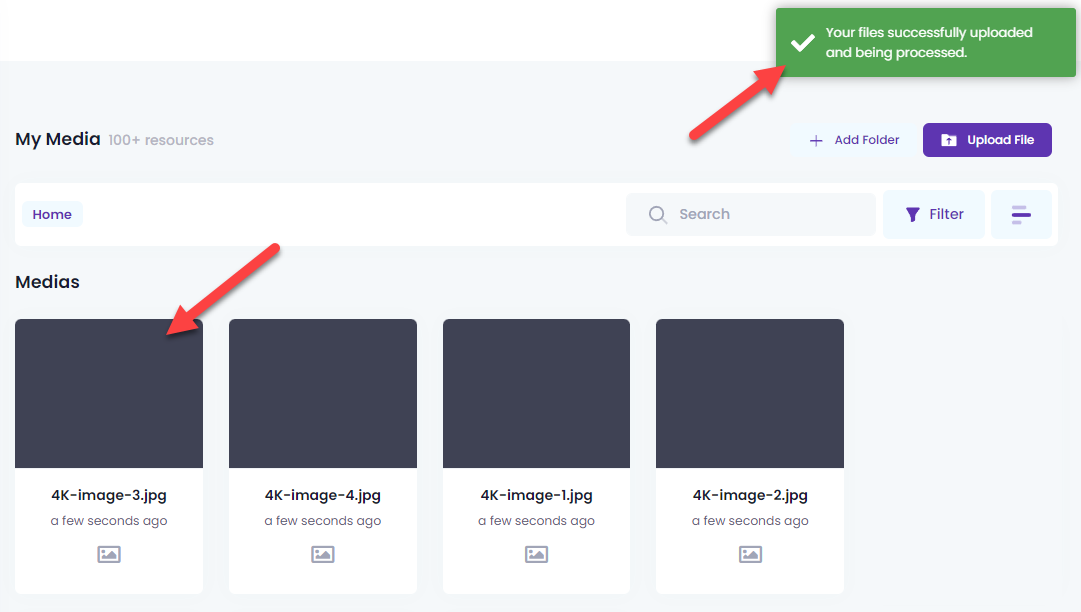The width and height of the screenshot is (1081, 612).
Task: Click image type icon under 4K-image-4.jpg
Action: pyautogui.click(x=323, y=554)
